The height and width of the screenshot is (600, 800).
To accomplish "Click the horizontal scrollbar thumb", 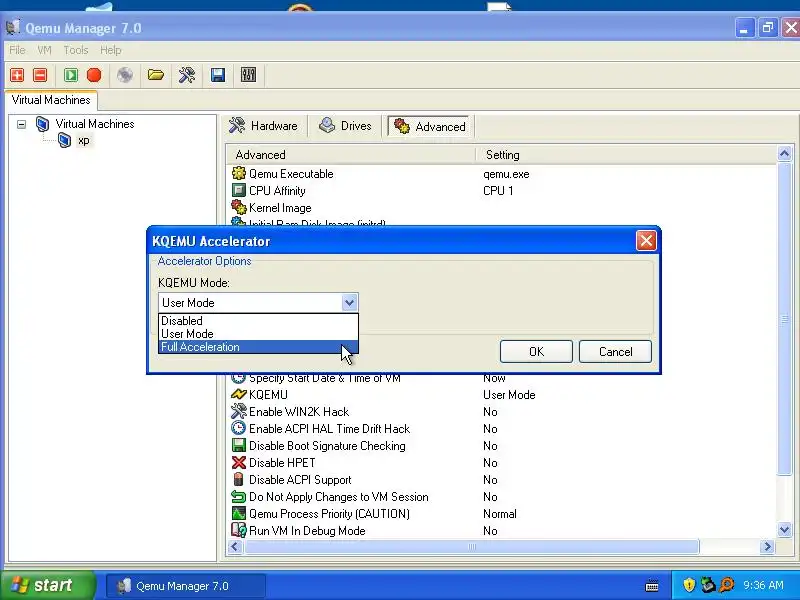I will 472,546.
